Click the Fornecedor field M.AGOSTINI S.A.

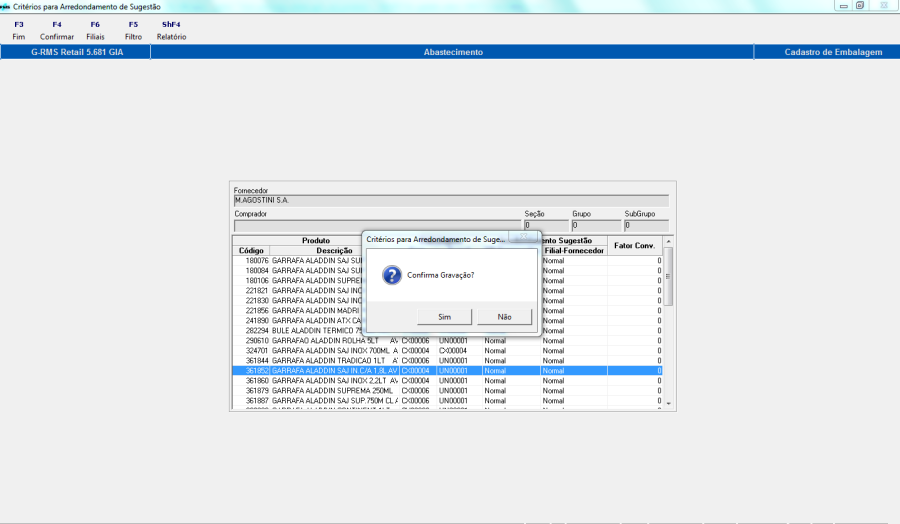(x=451, y=200)
